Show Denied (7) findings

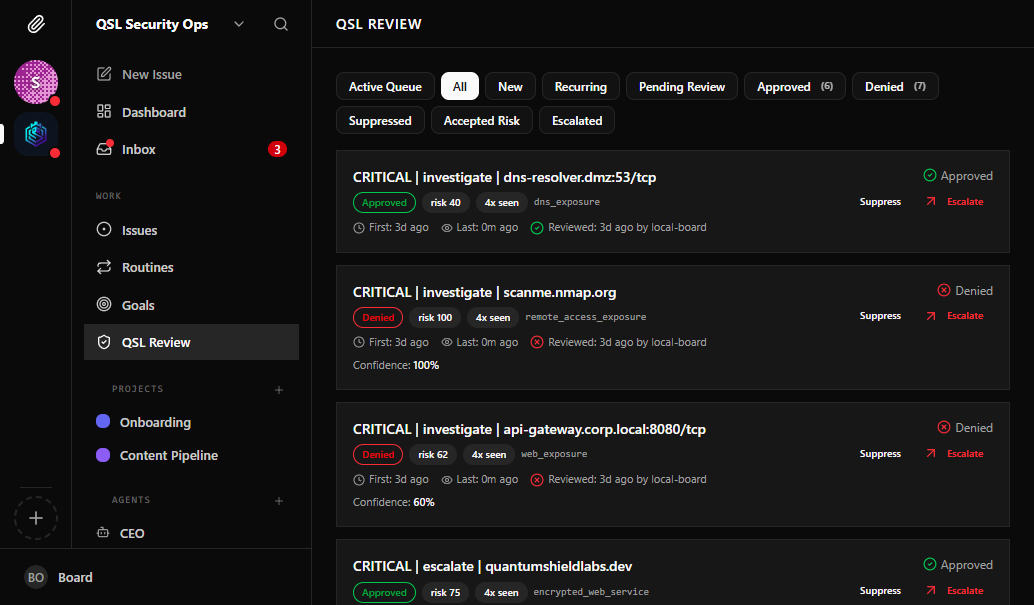pyautogui.click(x=895, y=86)
